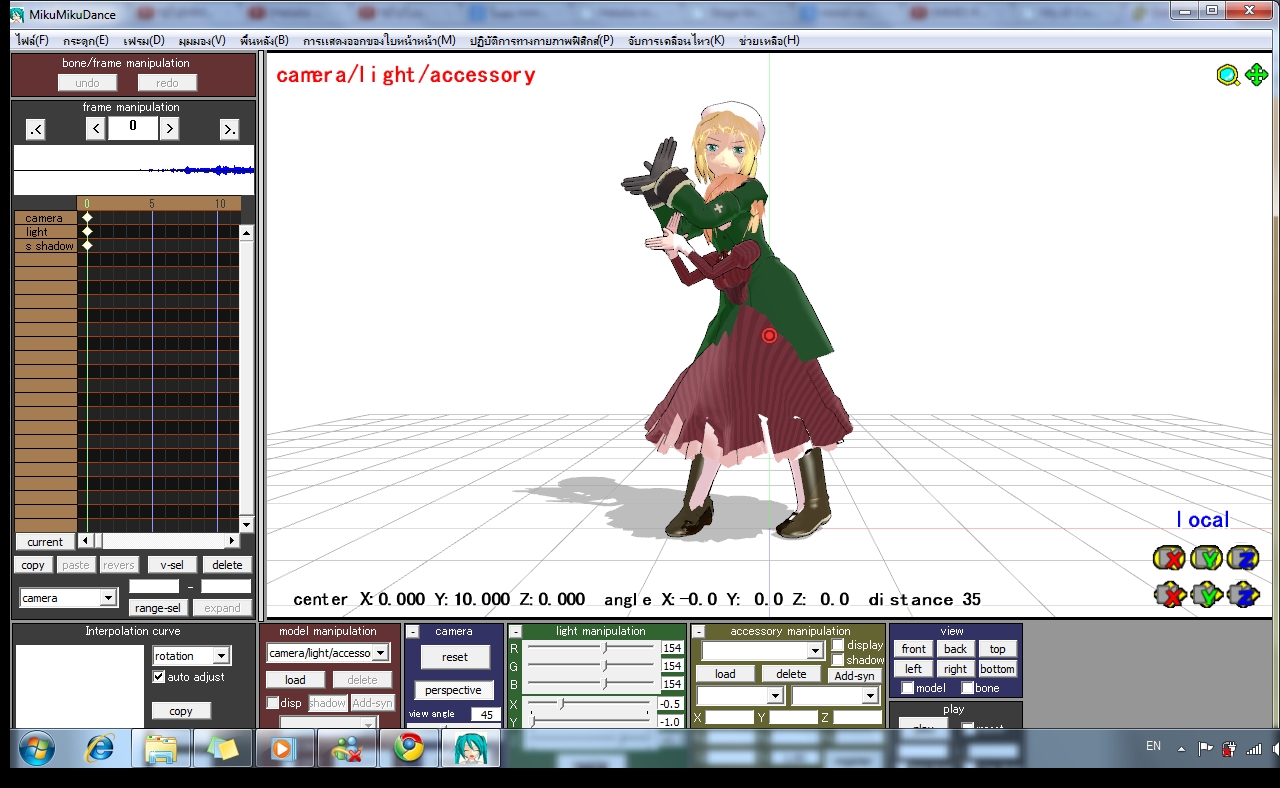1280x788 pixels.
Task: Click the light G color slider
Action: pyautogui.click(x=590, y=666)
